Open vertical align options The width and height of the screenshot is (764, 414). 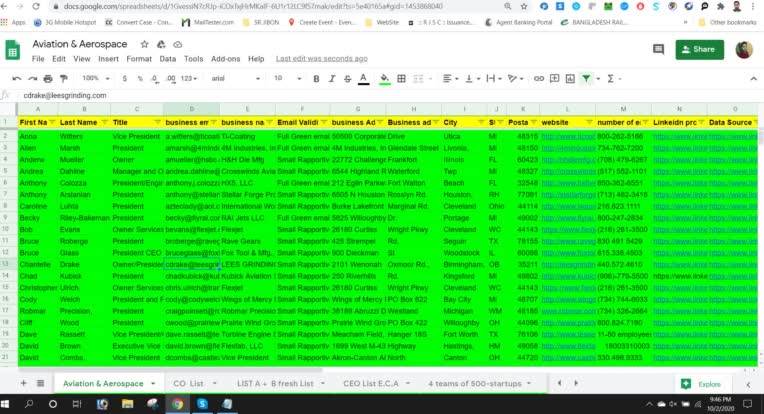(x=471, y=78)
